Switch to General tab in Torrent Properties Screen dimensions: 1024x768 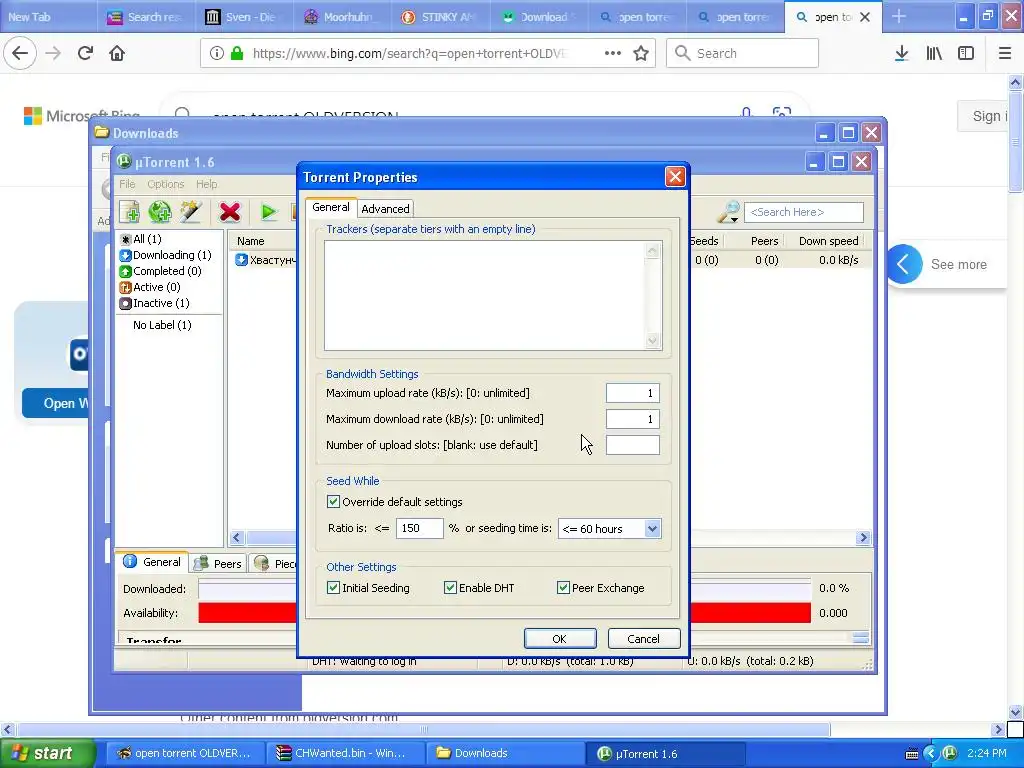(330, 207)
